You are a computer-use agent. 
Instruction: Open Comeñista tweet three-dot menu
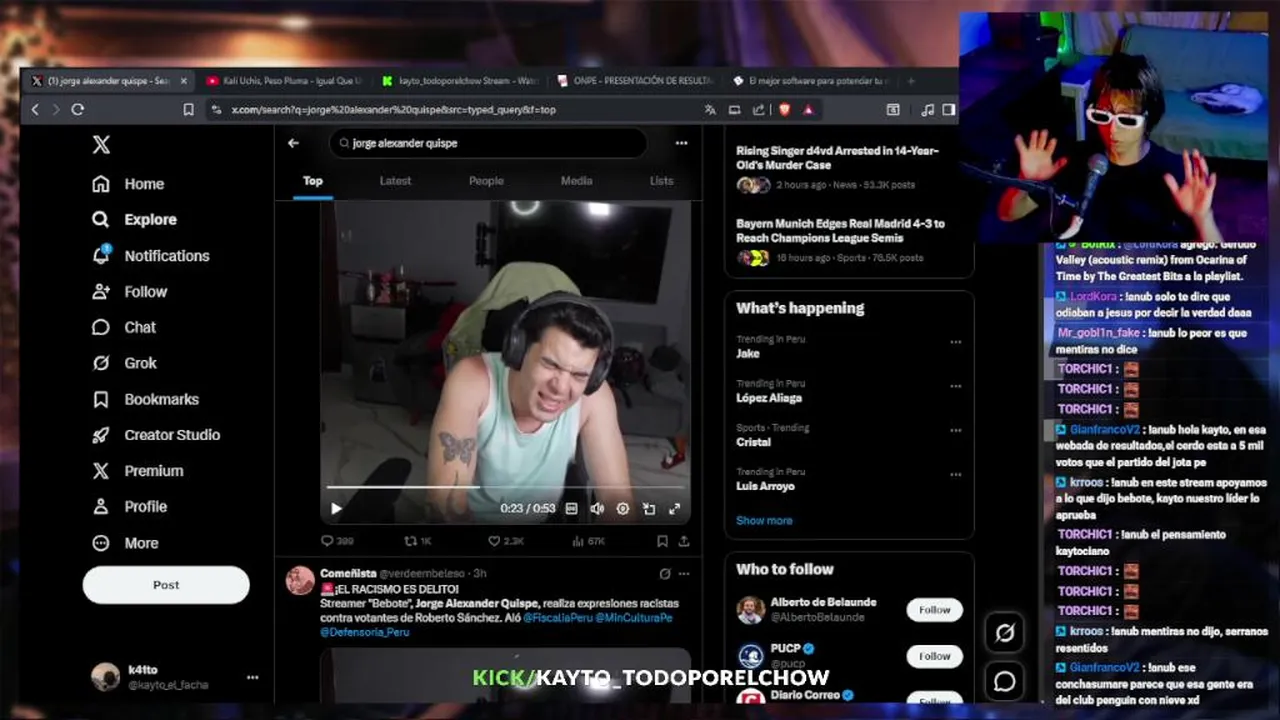[684, 574]
